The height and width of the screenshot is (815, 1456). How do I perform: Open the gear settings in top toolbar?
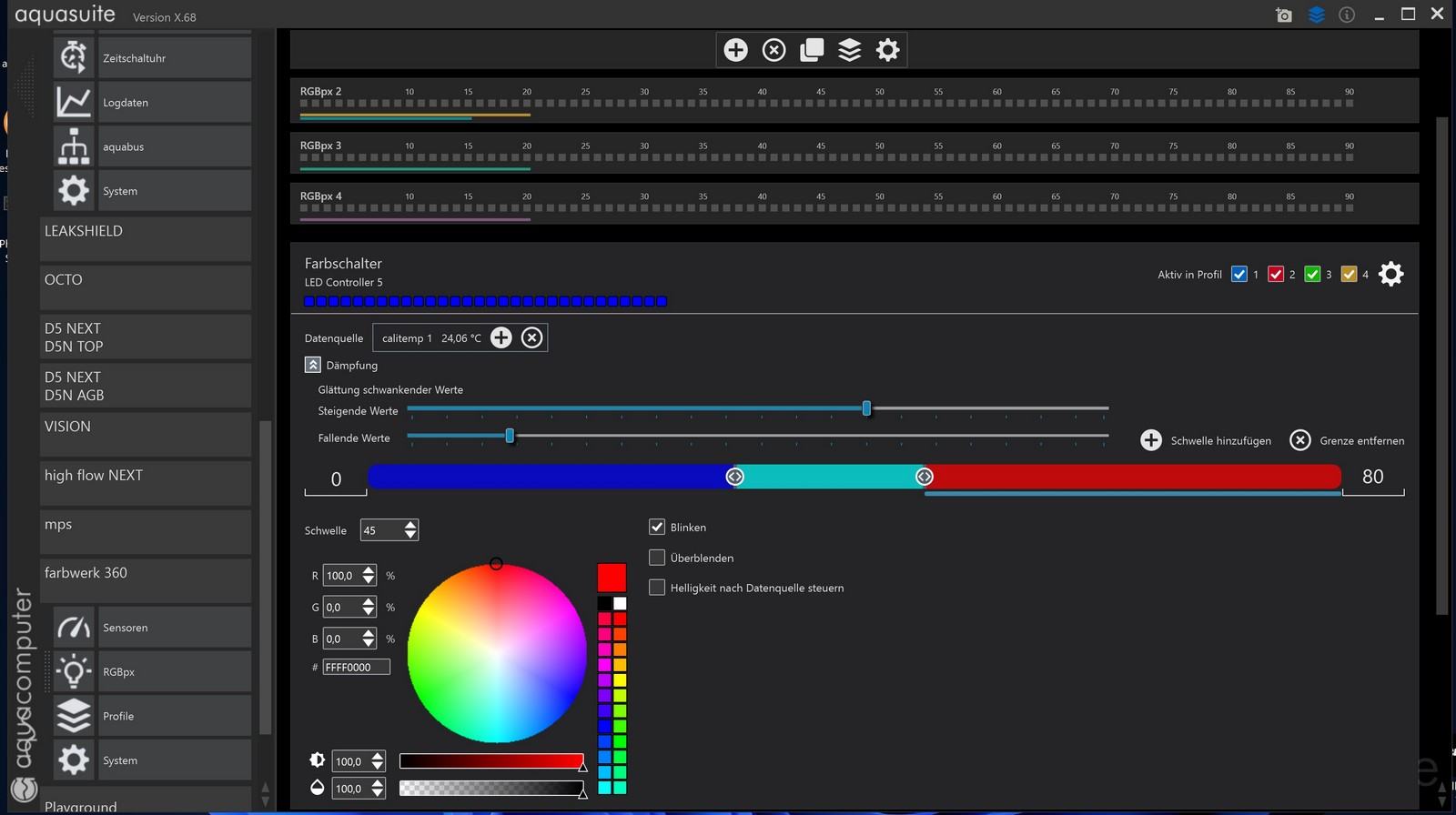[887, 50]
